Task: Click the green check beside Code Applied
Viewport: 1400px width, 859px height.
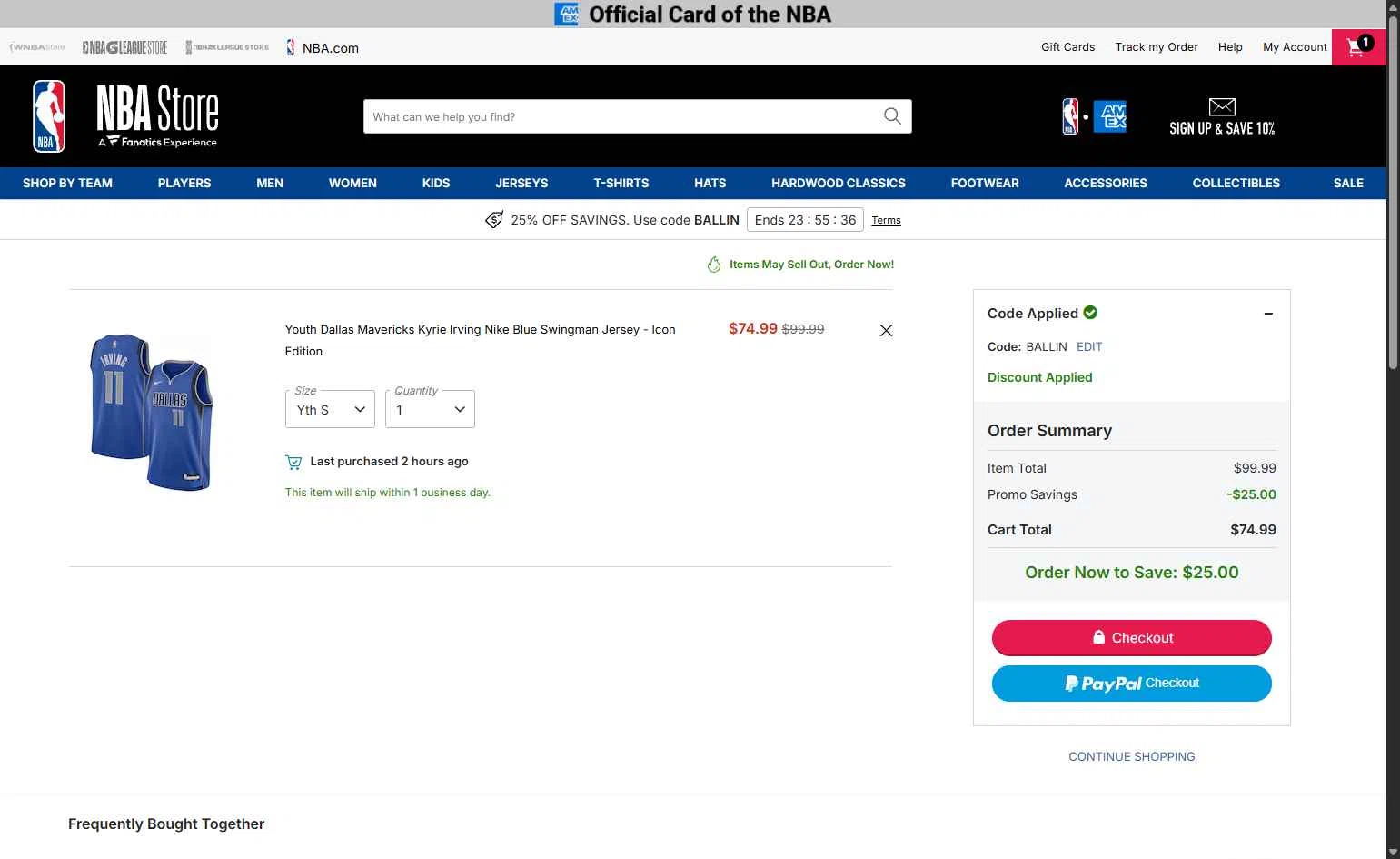Action: click(1090, 313)
